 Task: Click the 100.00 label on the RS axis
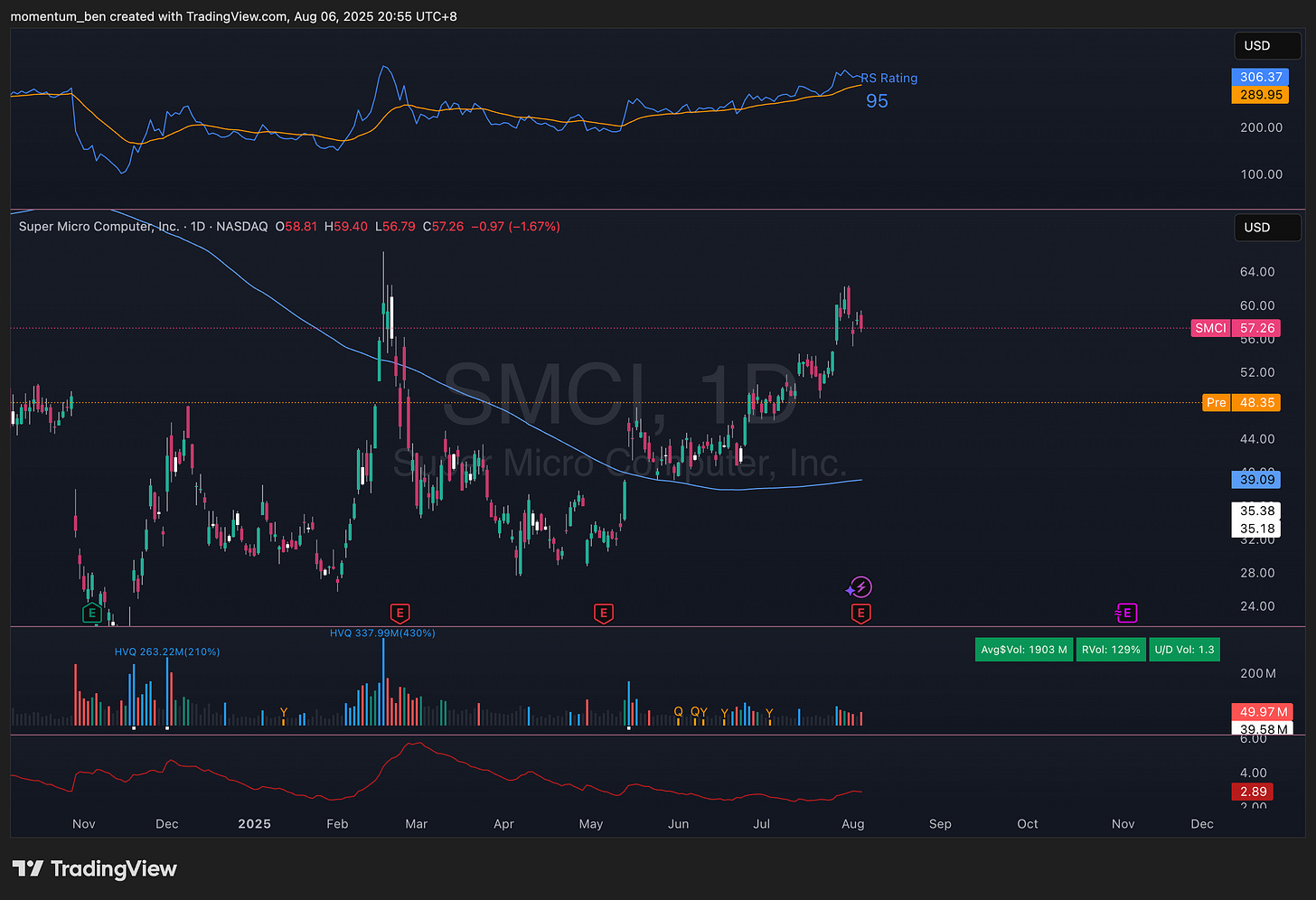click(x=1261, y=173)
